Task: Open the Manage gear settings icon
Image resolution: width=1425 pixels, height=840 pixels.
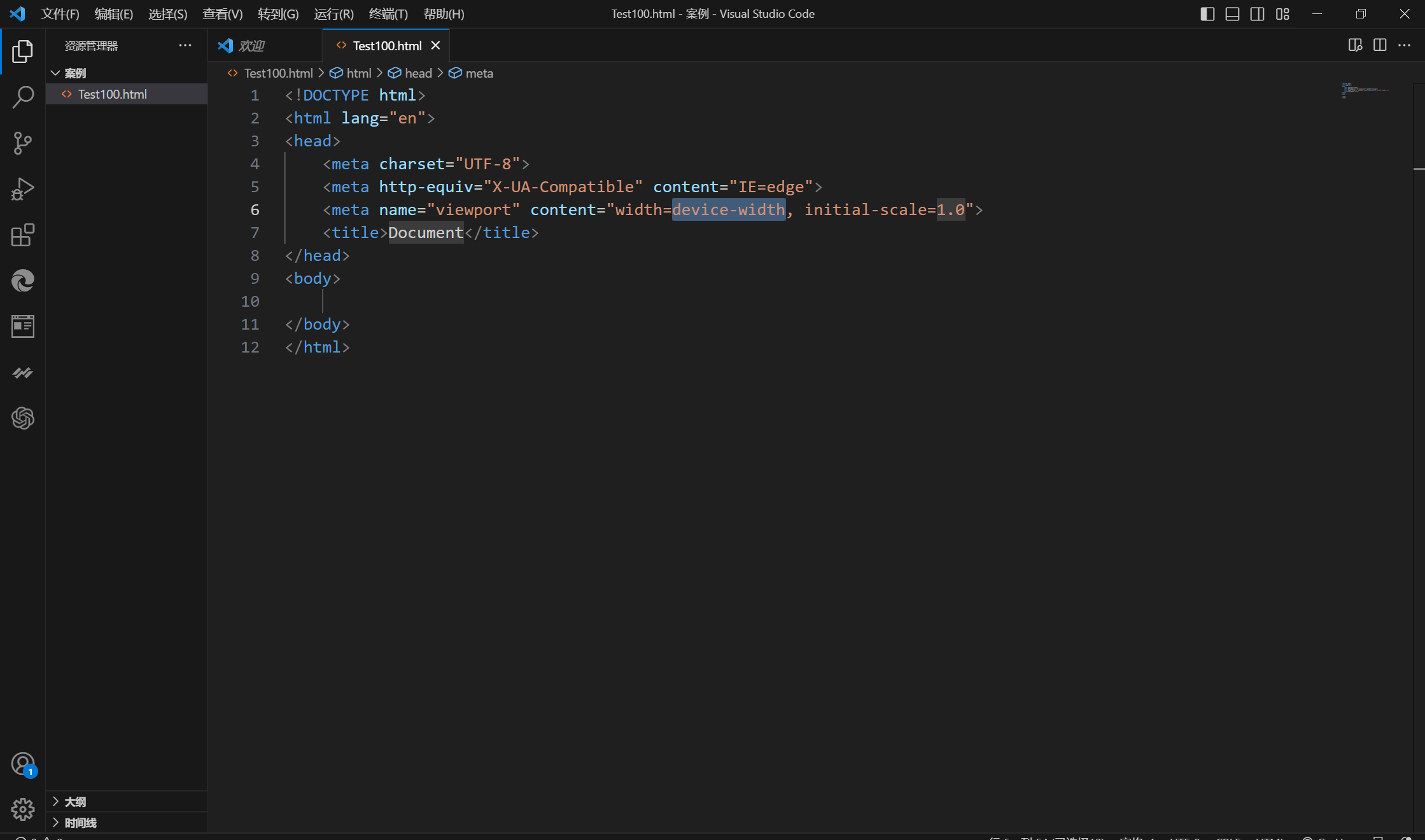Action: coord(23,809)
